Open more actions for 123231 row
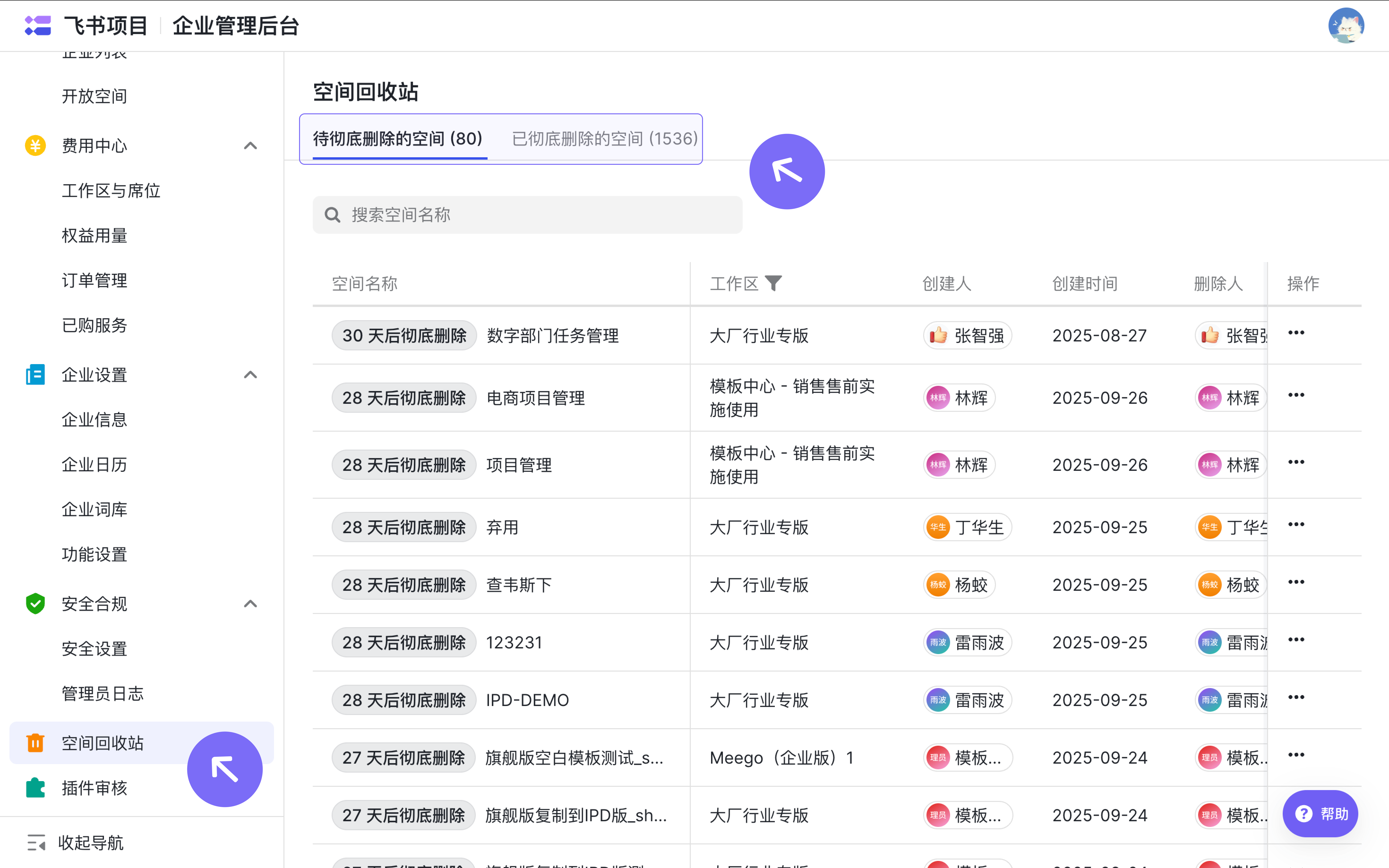This screenshot has height=868, width=1389. click(1296, 639)
